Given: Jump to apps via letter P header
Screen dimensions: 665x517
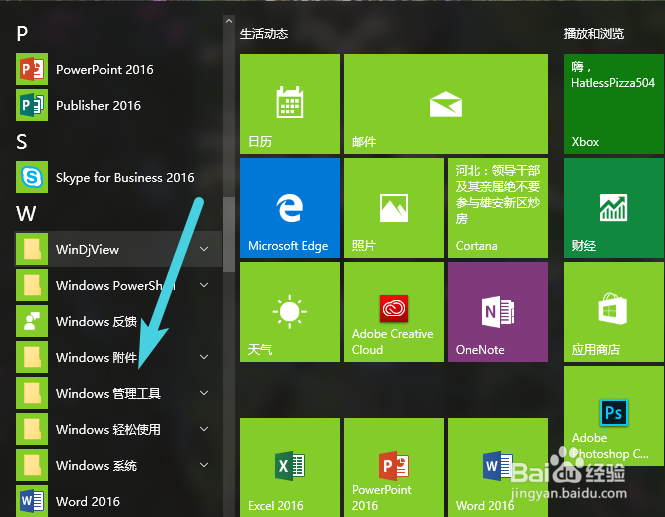Looking at the screenshot, I should pos(22,33).
